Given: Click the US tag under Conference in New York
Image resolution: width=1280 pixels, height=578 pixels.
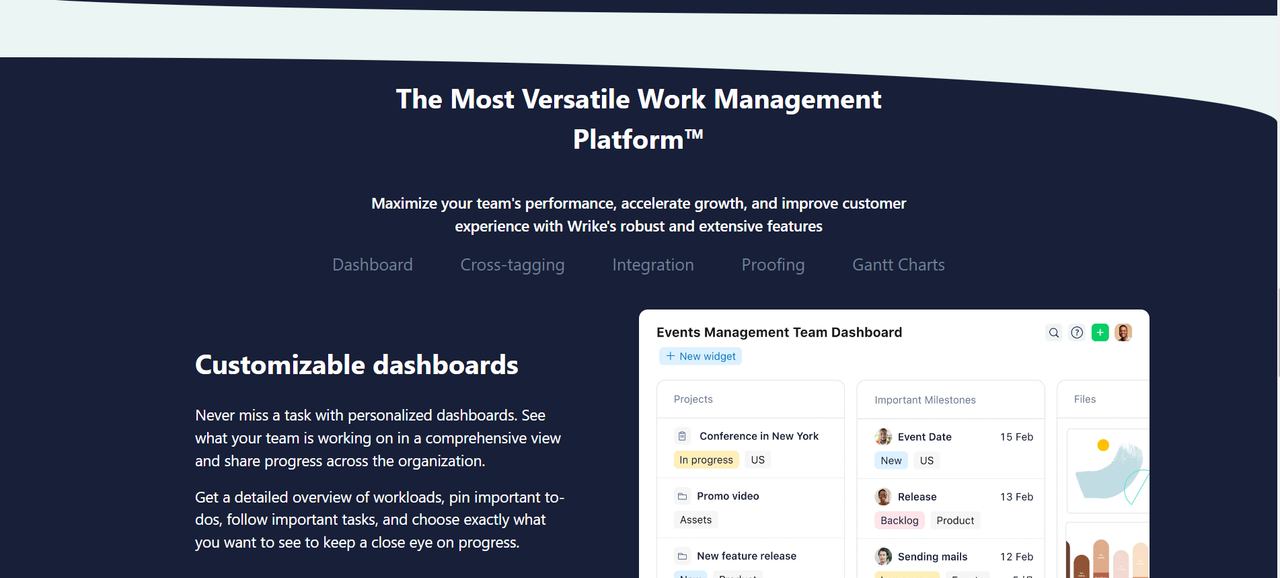Looking at the screenshot, I should click(758, 460).
